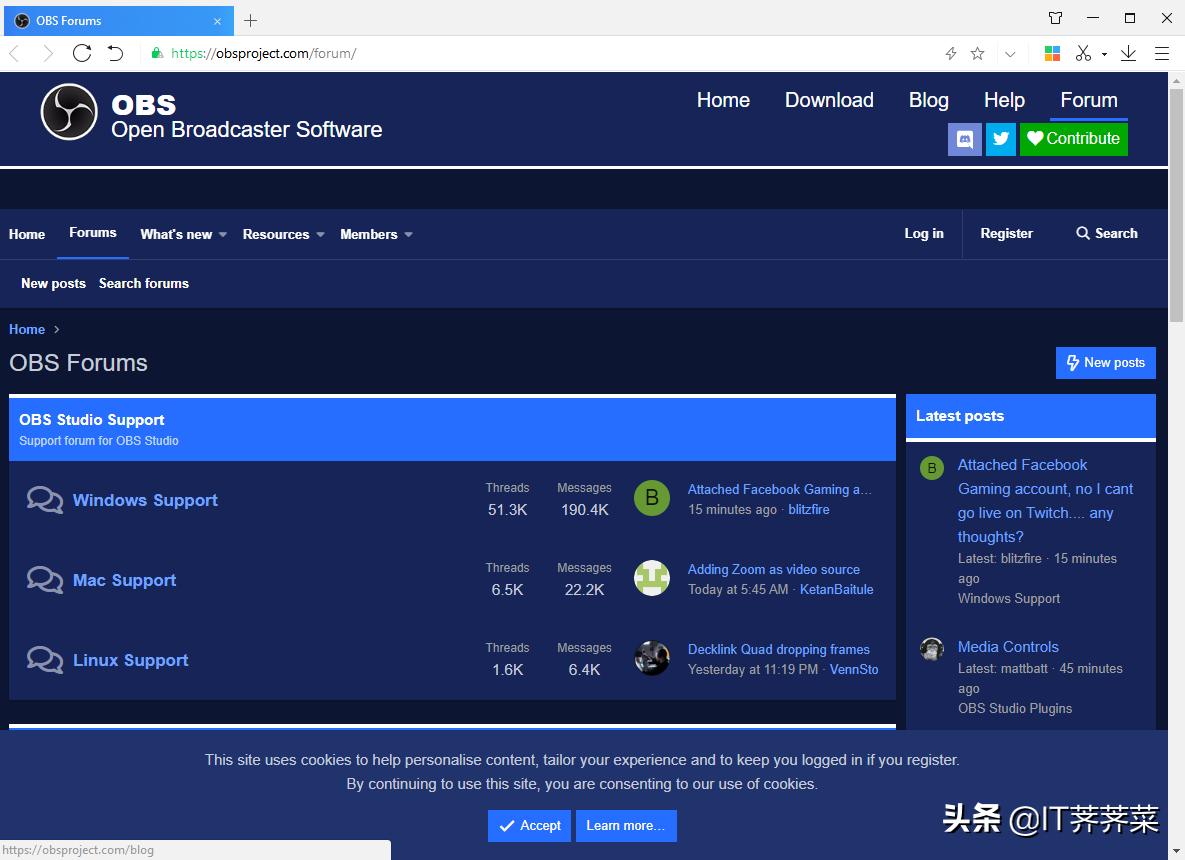1185x860 pixels.
Task: Close the OBS Forums tab
Action: (218, 21)
